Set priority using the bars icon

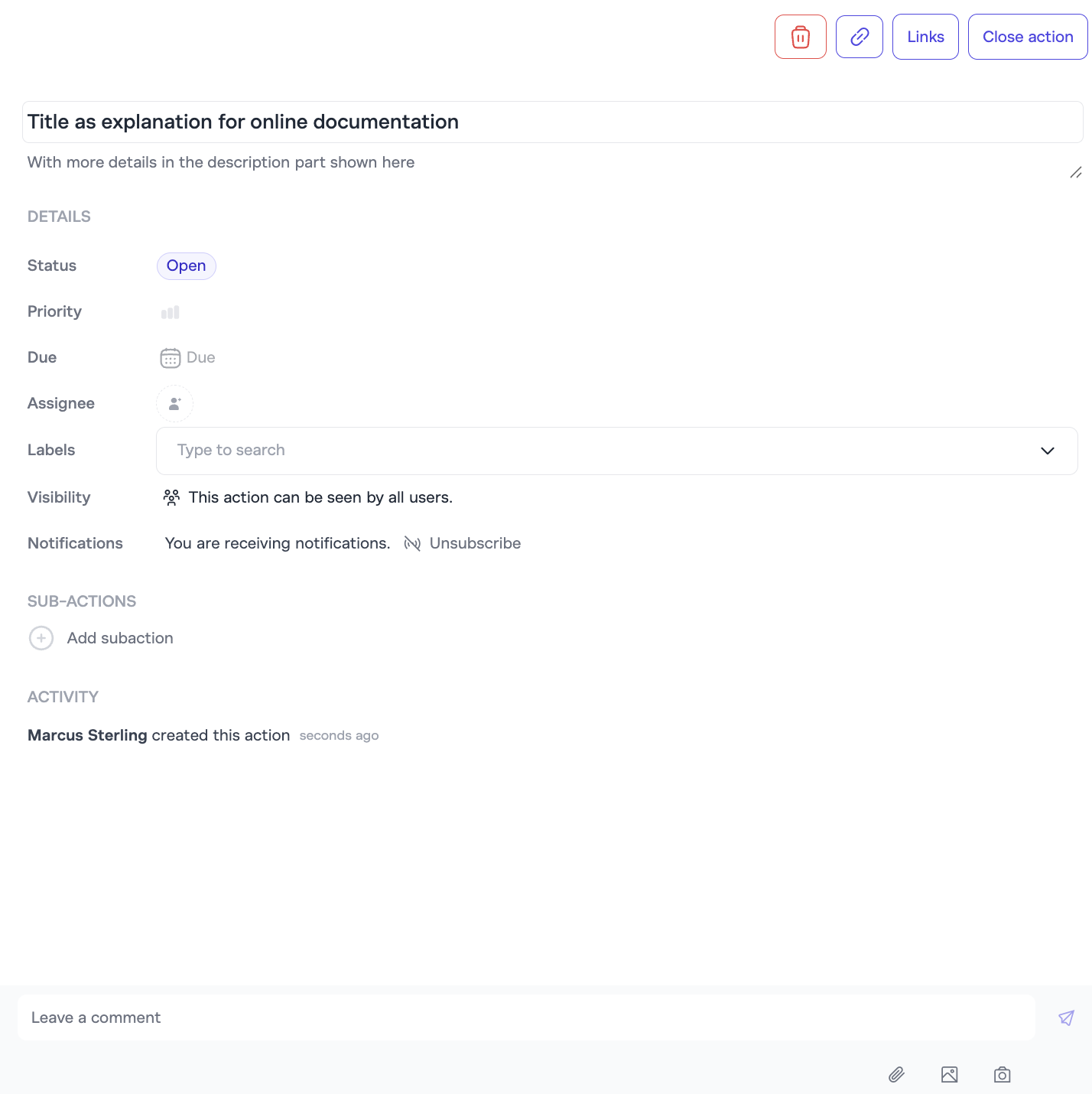(170, 312)
